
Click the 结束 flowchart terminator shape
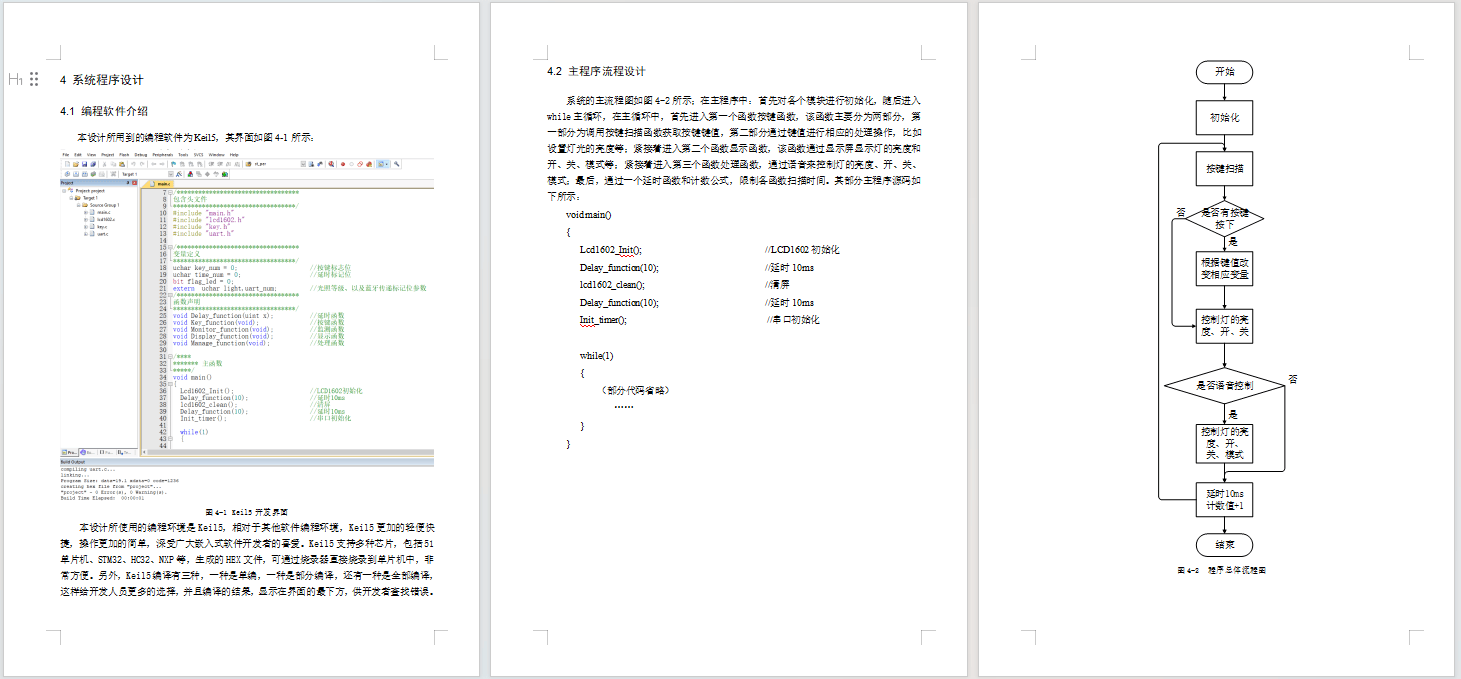(x=1224, y=545)
